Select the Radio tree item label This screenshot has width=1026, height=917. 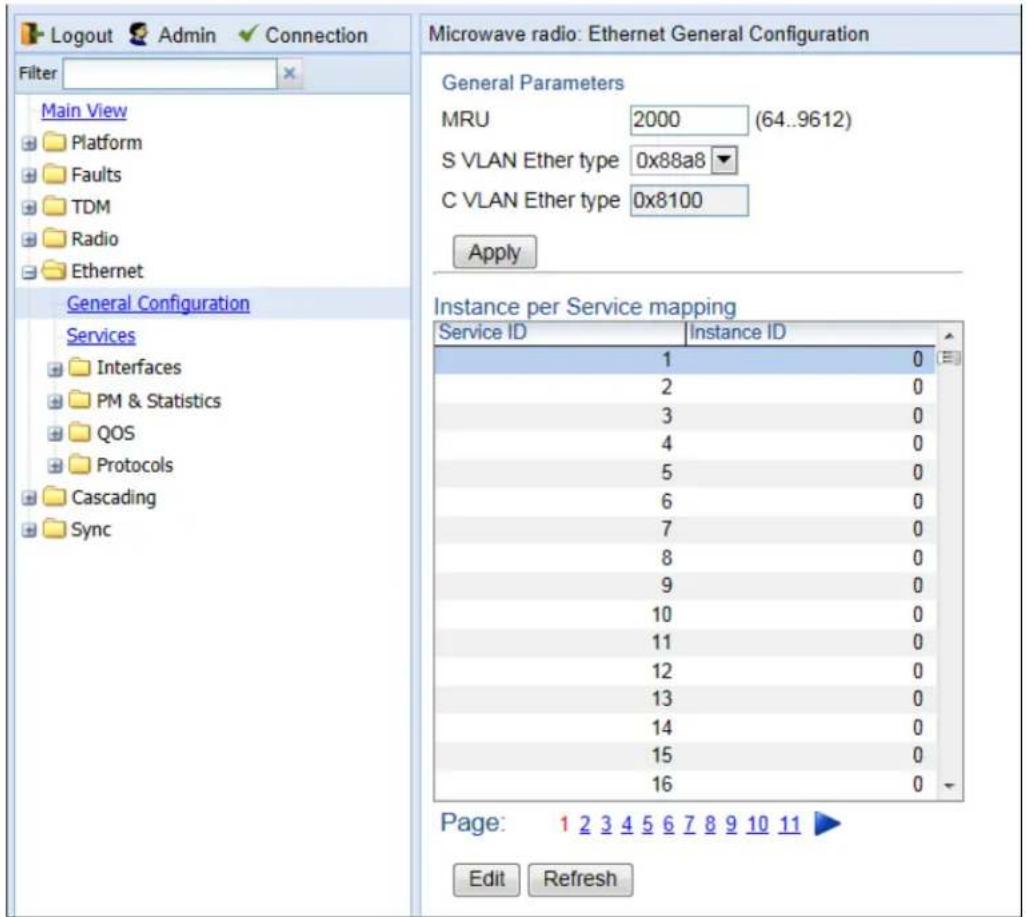point(95,239)
